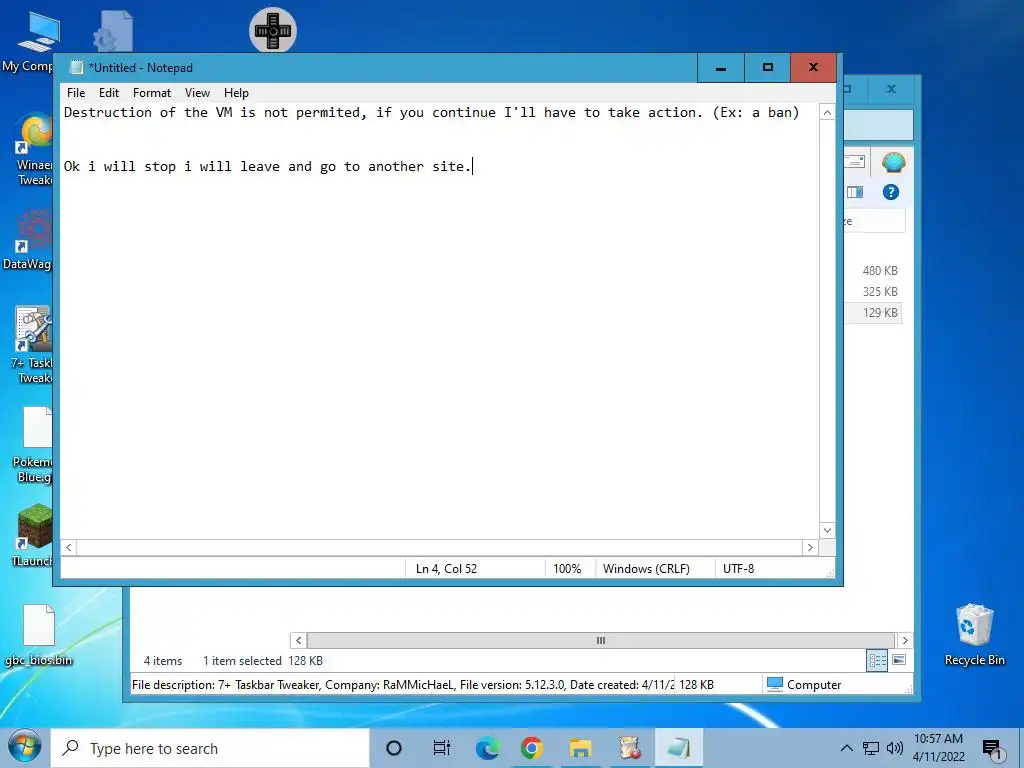Open File Explorer from the taskbar
Image resolution: width=1024 pixels, height=768 pixels.
[x=580, y=748]
